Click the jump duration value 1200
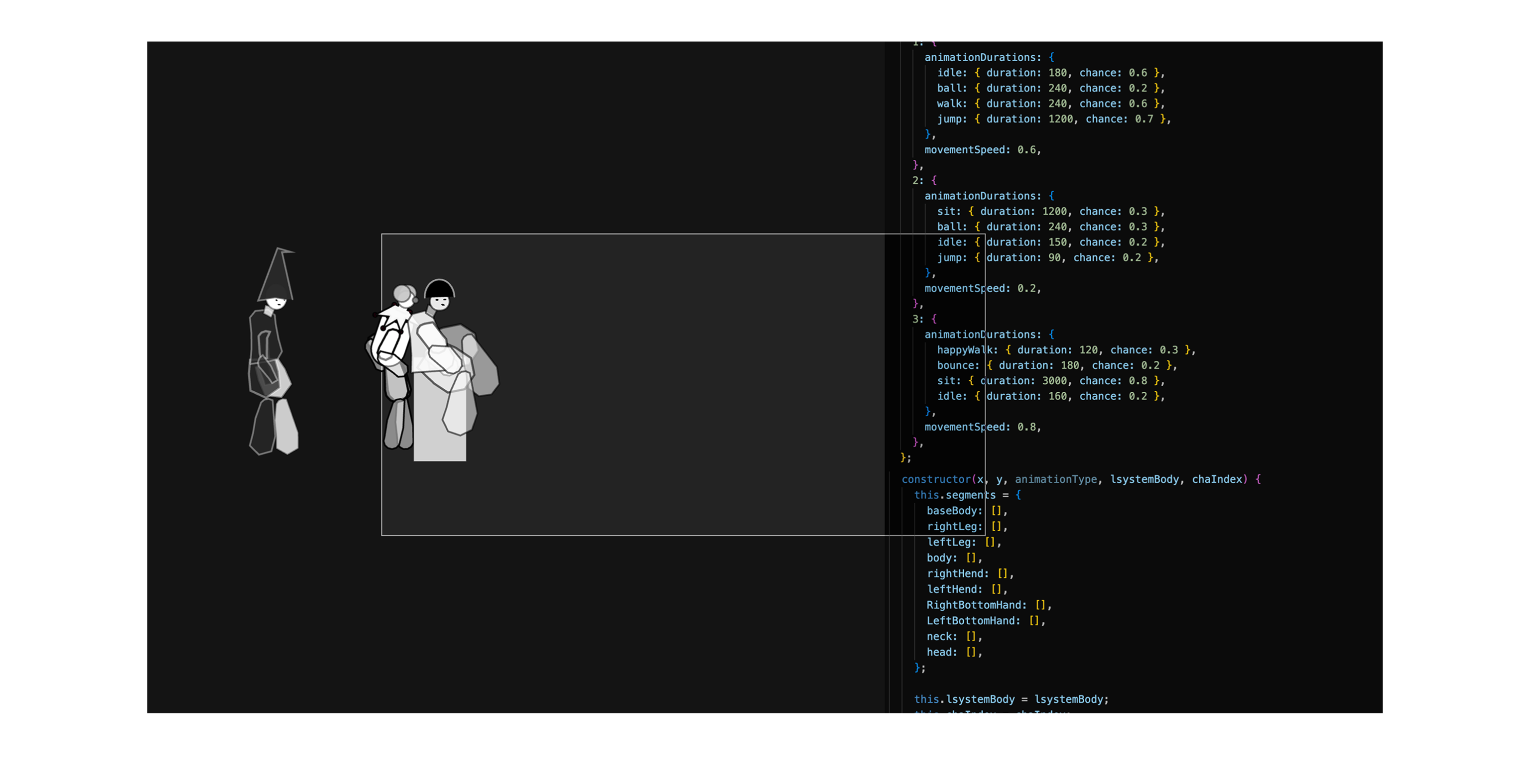 click(x=1060, y=119)
